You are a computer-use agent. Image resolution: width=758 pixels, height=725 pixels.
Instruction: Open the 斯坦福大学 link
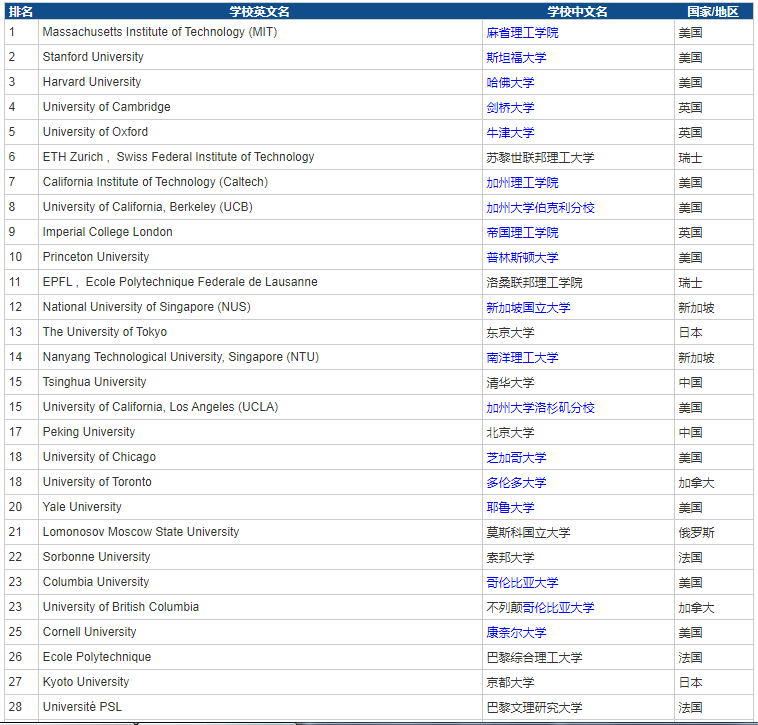click(x=516, y=58)
